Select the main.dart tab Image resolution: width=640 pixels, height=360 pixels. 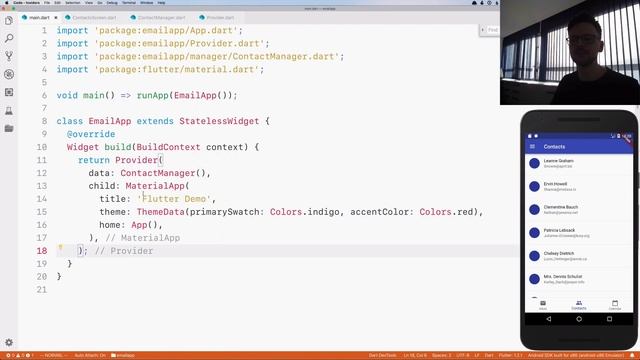pos(39,18)
